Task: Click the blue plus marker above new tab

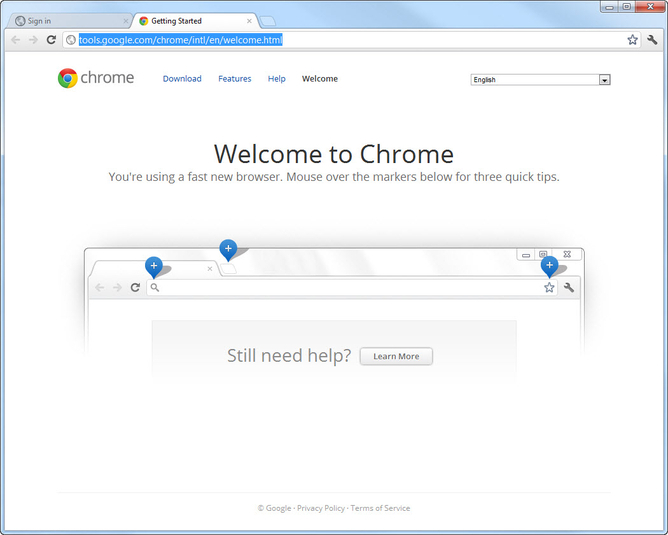Action: (x=228, y=248)
